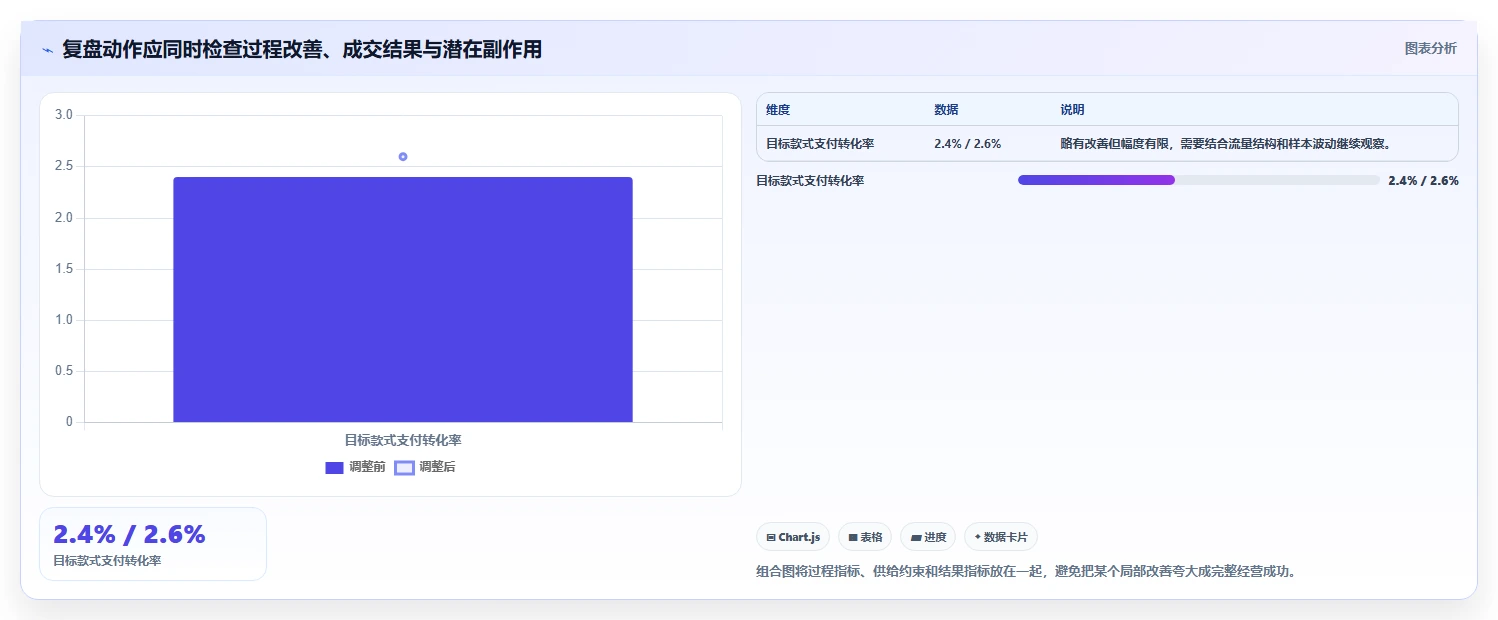Click the progress row label 目标款式支付转化率
The width and height of the screenshot is (1498, 620).
pos(810,181)
